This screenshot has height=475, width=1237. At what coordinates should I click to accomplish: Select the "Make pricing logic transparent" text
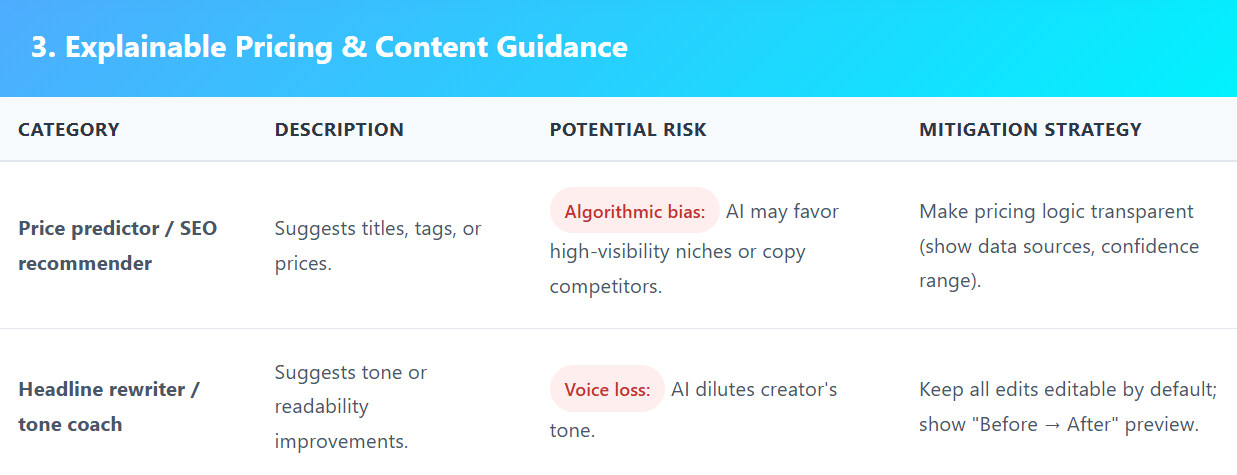(1056, 212)
